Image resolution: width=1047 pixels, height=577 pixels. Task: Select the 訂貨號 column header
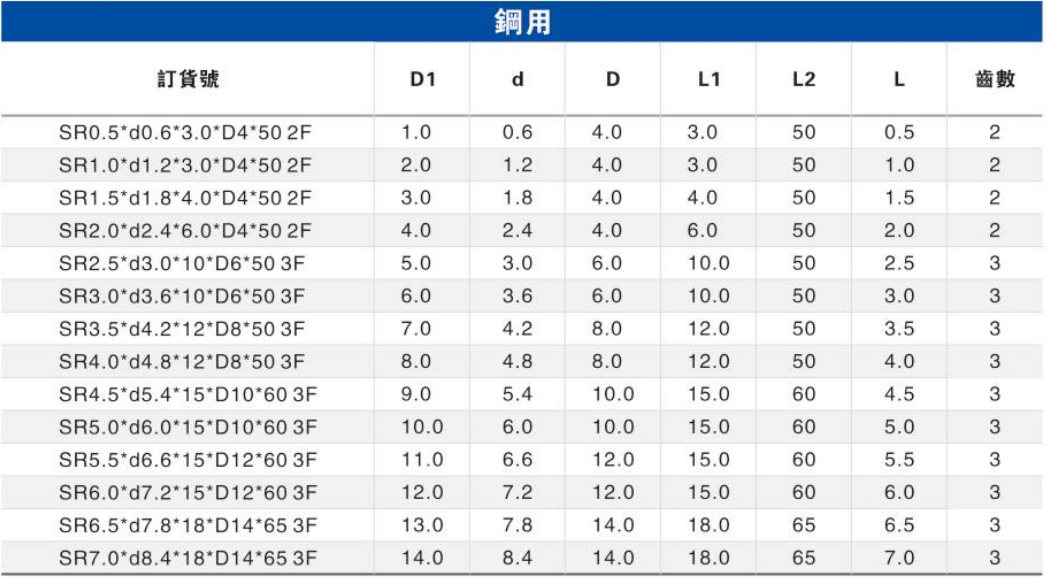coord(187,79)
